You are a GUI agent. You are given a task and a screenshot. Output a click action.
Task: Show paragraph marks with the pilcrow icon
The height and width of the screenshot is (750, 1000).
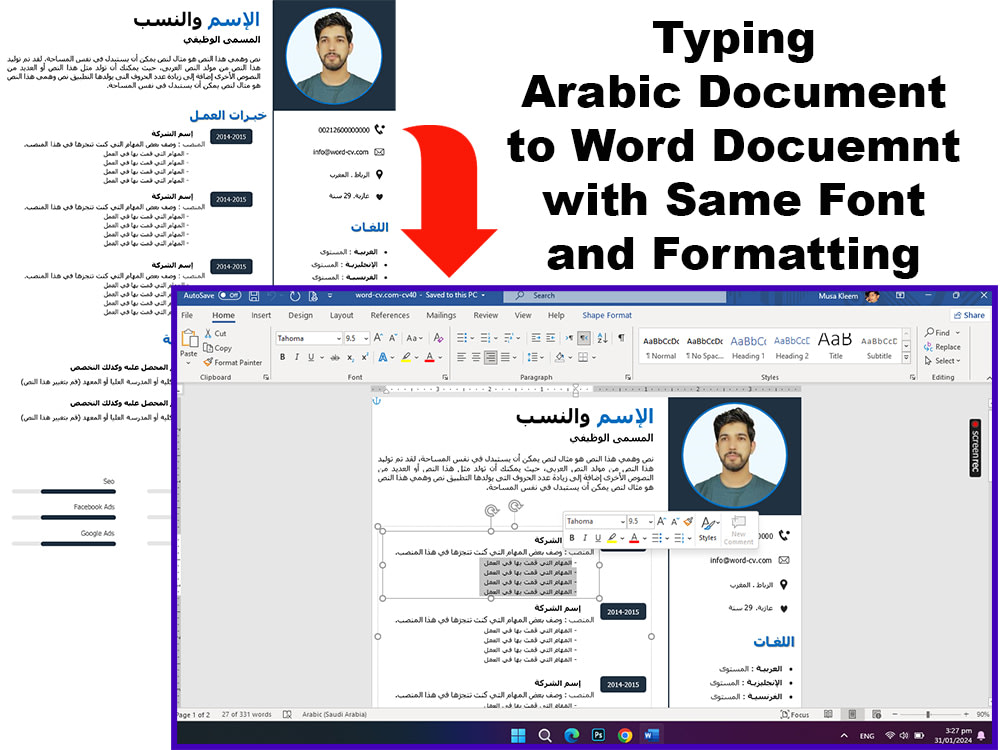[x=621, y=337]
